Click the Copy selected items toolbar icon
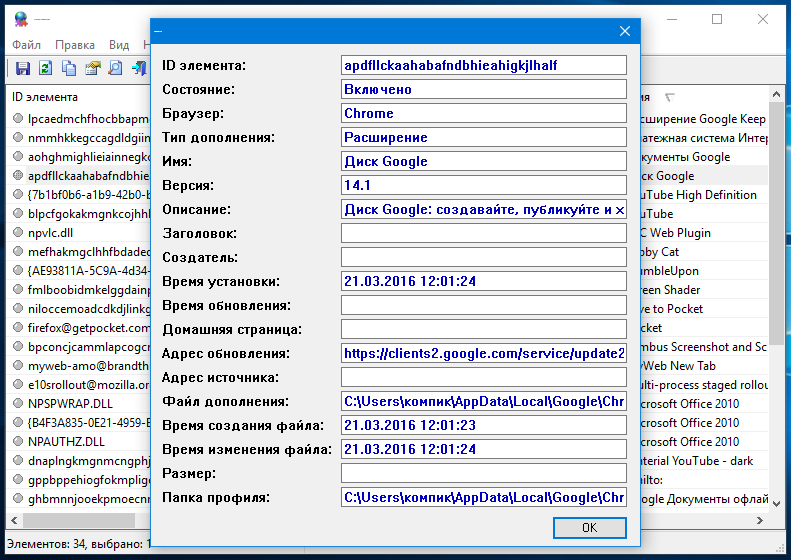 coord(69,68)
